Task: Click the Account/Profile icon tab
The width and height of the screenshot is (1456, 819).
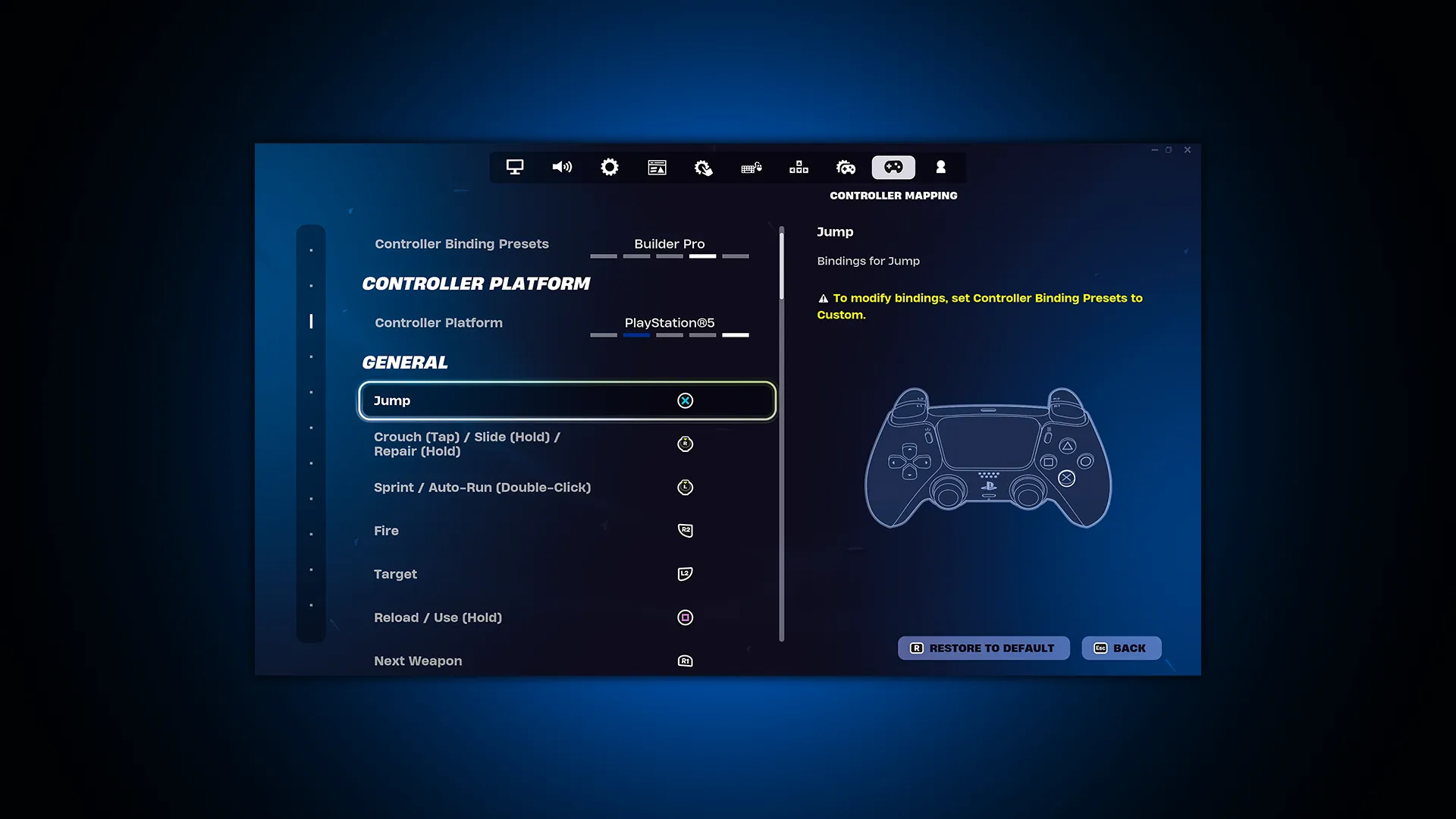Action: [939, 167]
